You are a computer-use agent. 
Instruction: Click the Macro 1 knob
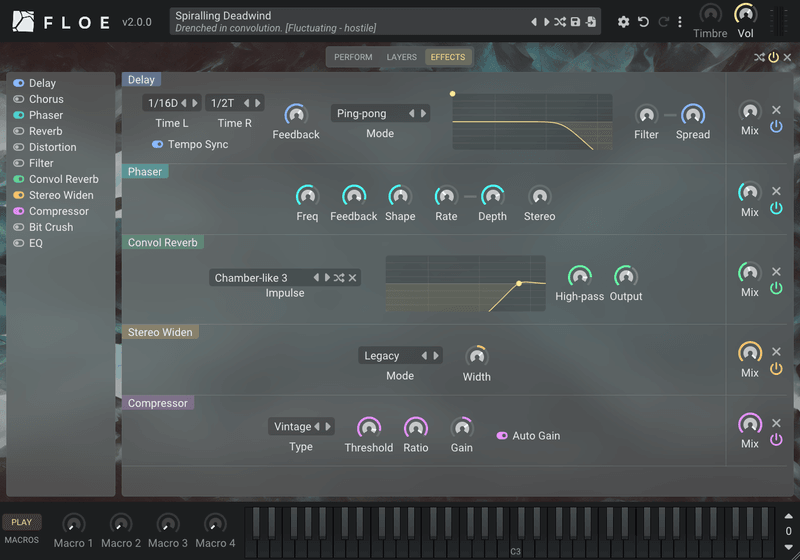click(x=73, y=524)
